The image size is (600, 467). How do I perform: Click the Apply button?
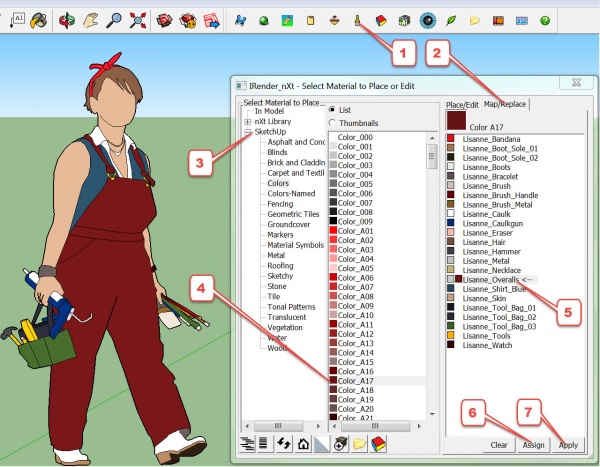pos(567,444)
